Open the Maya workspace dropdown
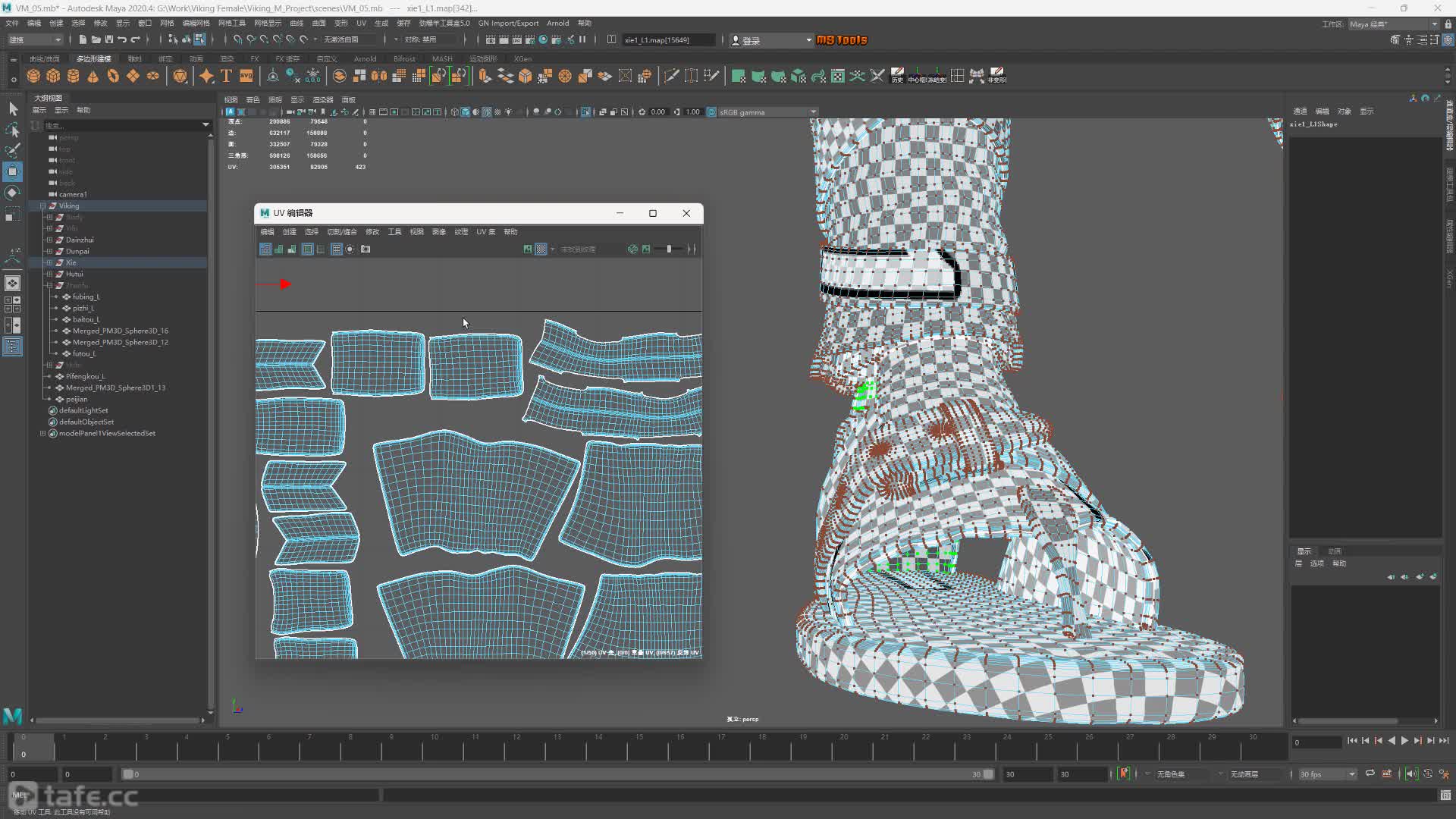Viewport: 1456px width, 819px height. pos(1393,24)
